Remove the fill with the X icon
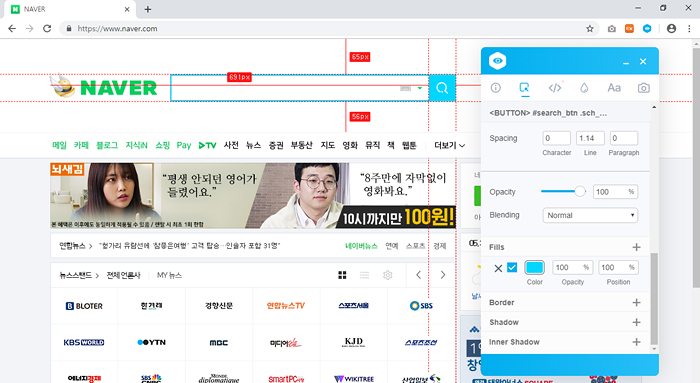Viewport: 700px width, 383px height. click(x=498, y=268)
